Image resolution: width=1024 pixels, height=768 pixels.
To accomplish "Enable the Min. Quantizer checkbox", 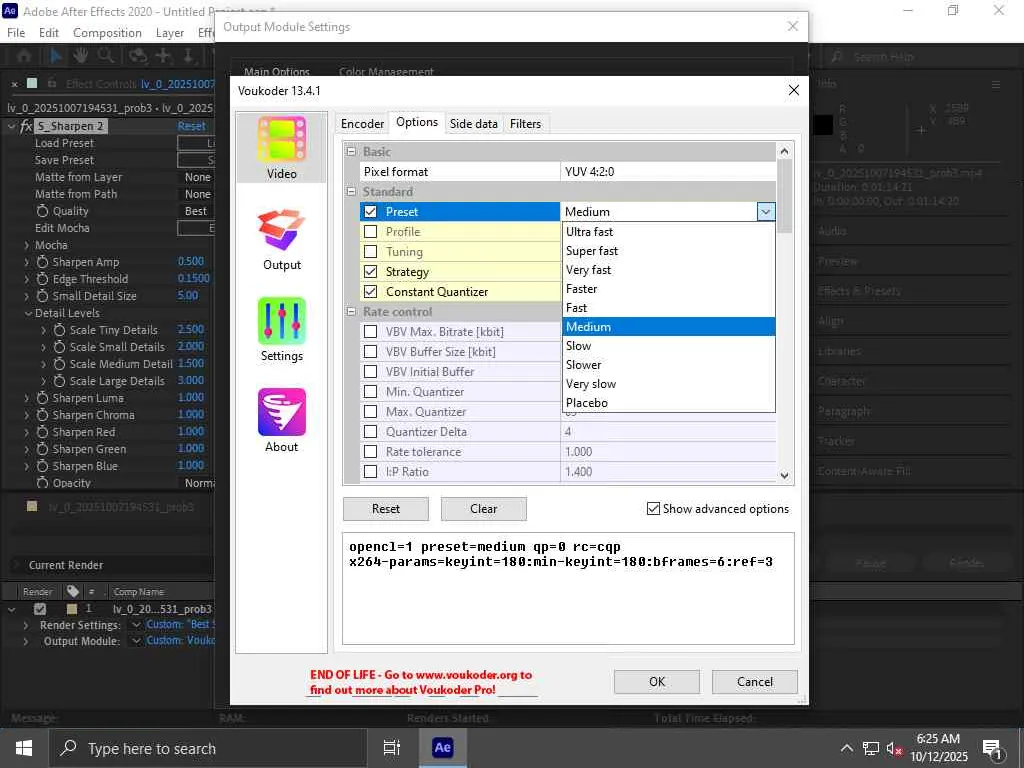I will (x=370, y=392).
